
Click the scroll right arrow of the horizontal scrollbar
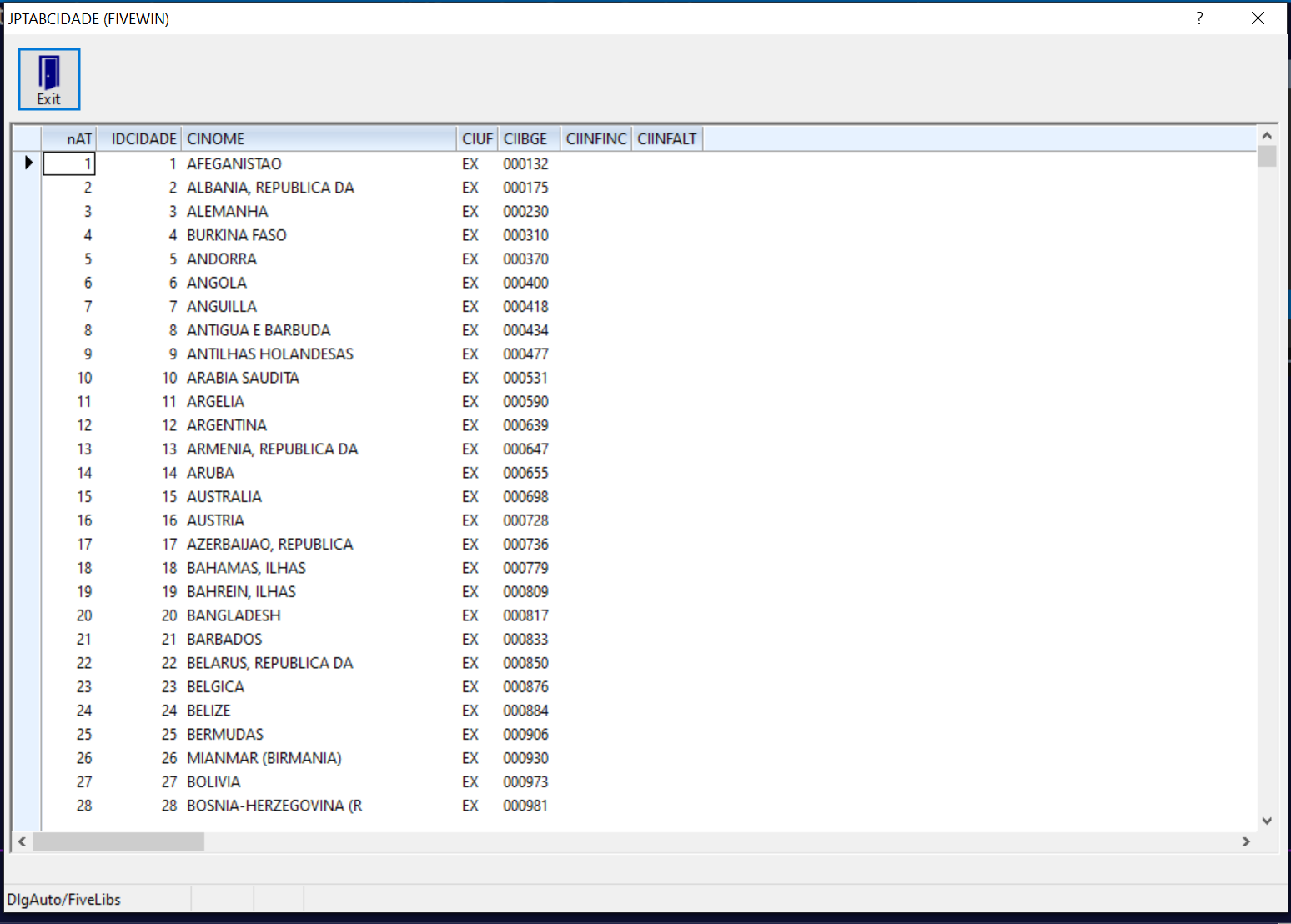point(1246,842)
